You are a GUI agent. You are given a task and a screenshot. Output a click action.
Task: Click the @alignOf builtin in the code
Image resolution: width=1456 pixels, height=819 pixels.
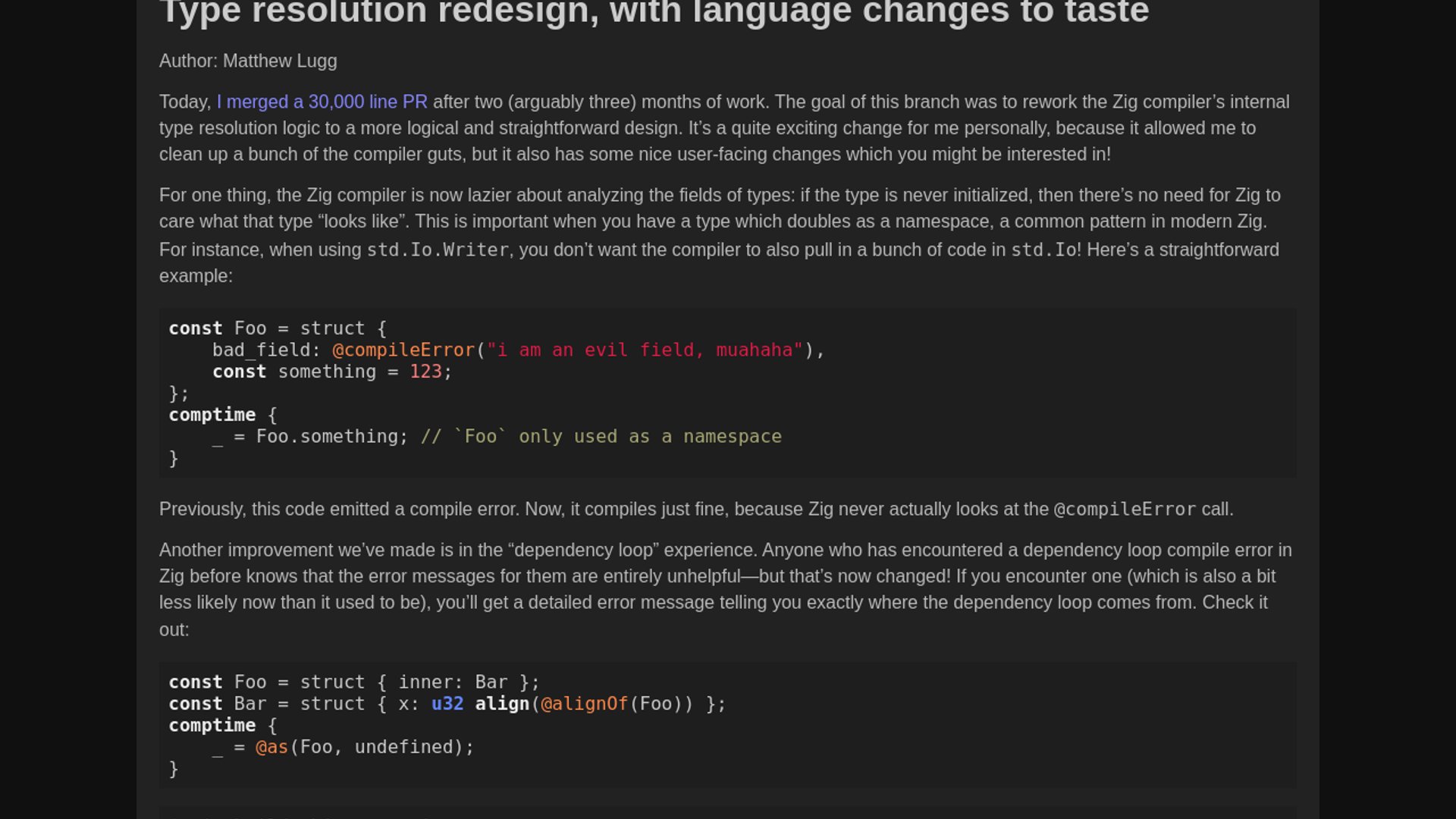[584, 704]
